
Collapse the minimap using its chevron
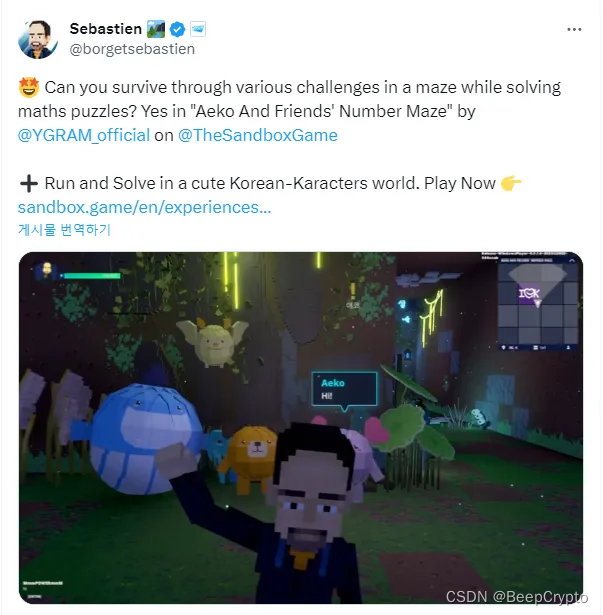[x=572, y=260]
